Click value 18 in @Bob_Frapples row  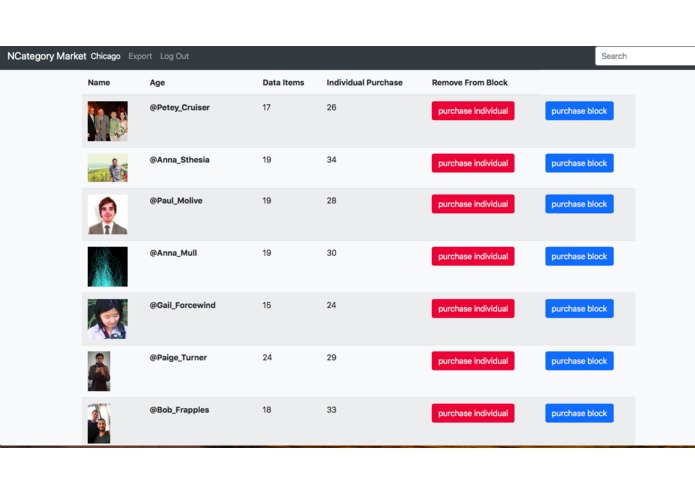266,409
